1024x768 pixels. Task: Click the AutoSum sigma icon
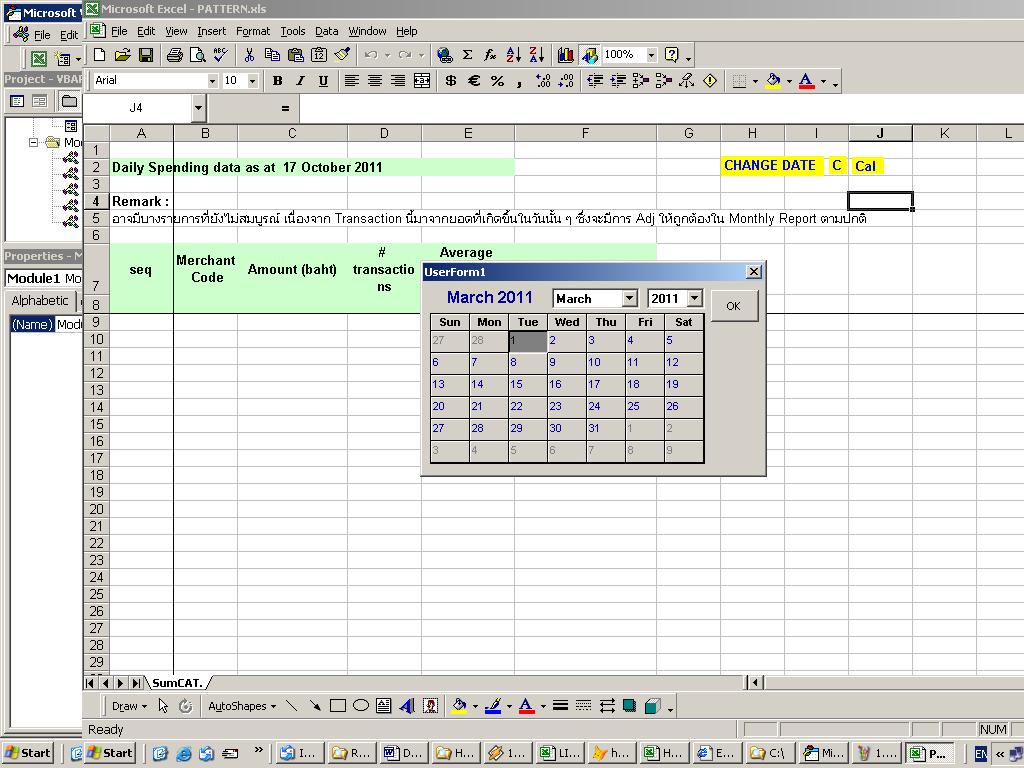tap(467, 55)
